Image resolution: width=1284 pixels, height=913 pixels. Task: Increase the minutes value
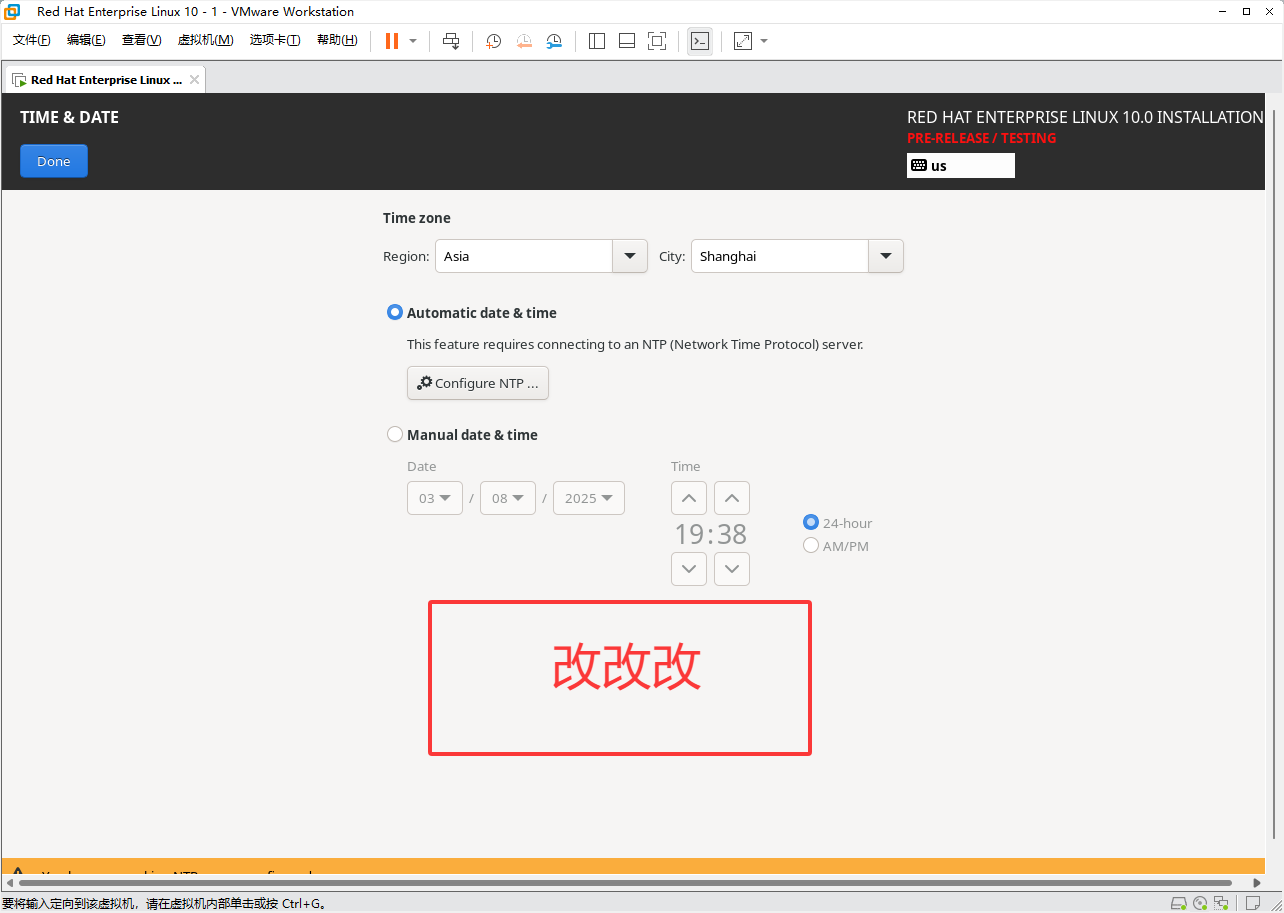click(x=732, y=498)
